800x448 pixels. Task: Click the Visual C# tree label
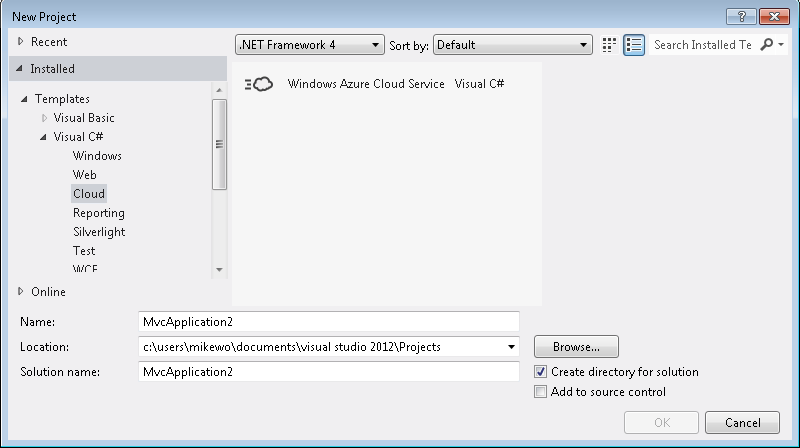point(78,137)
